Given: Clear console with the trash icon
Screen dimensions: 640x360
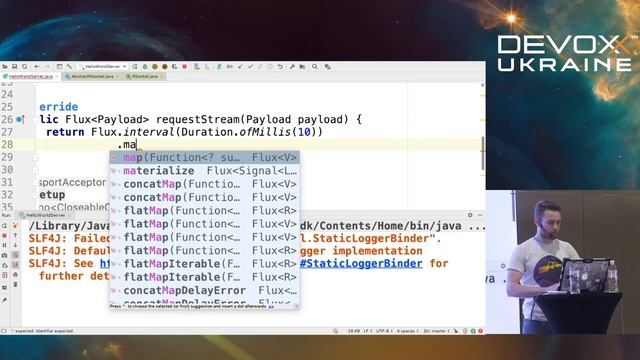Looking at the screenshot, I should (x=16, y=284).
